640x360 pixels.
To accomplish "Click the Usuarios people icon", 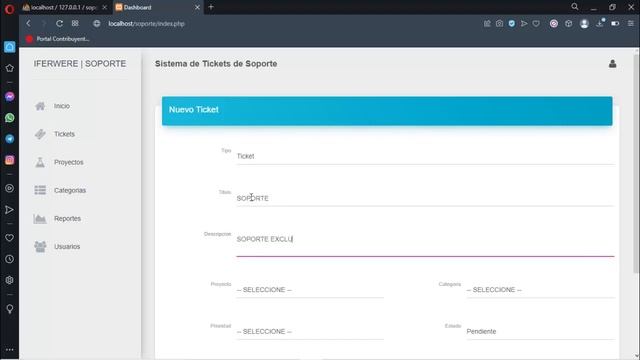I will tap(40, 247).
